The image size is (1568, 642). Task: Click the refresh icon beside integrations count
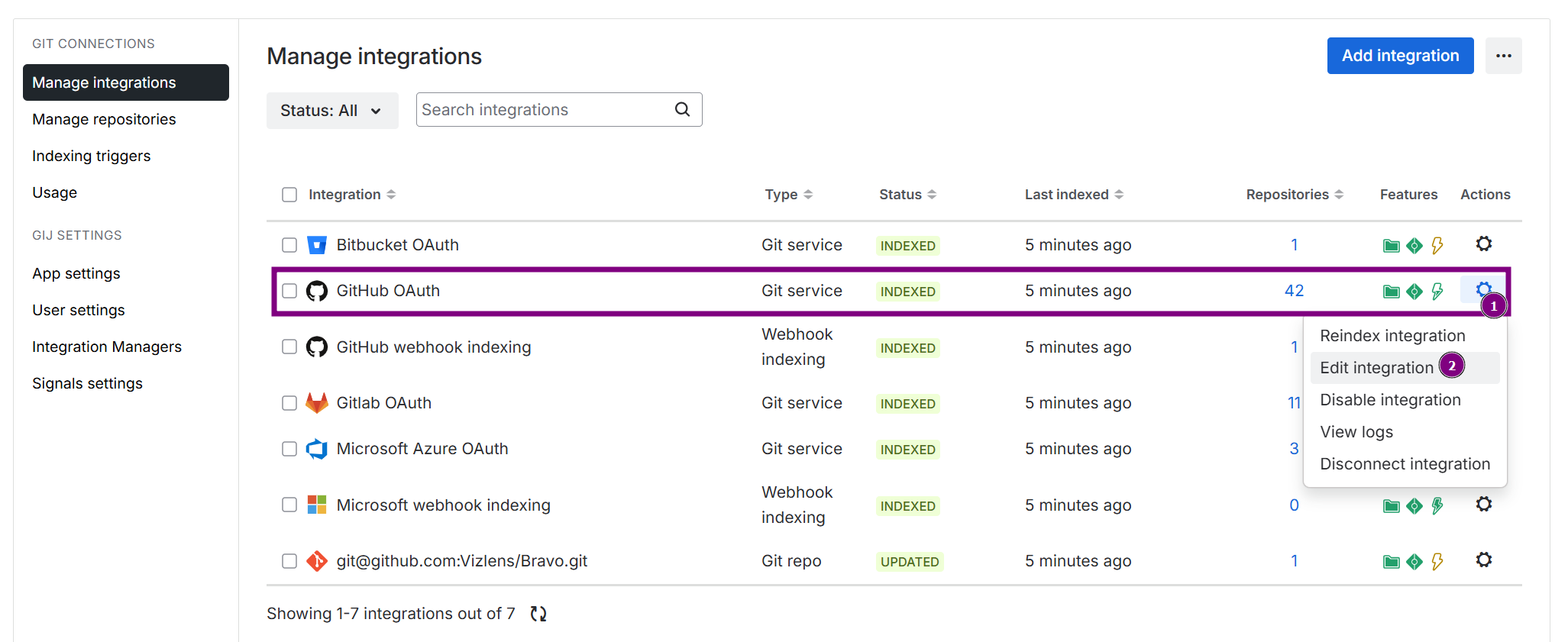click(538, 614)
